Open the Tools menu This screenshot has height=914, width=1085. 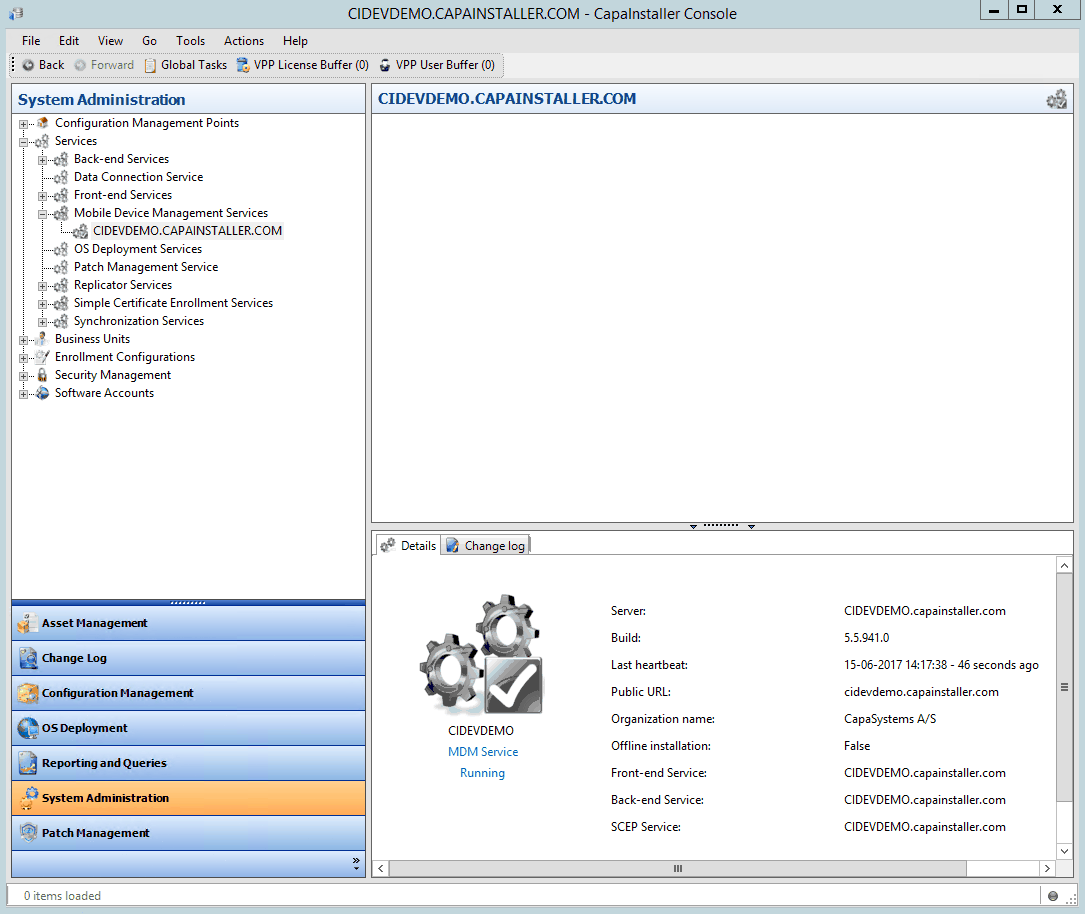(x=190, y=41)
